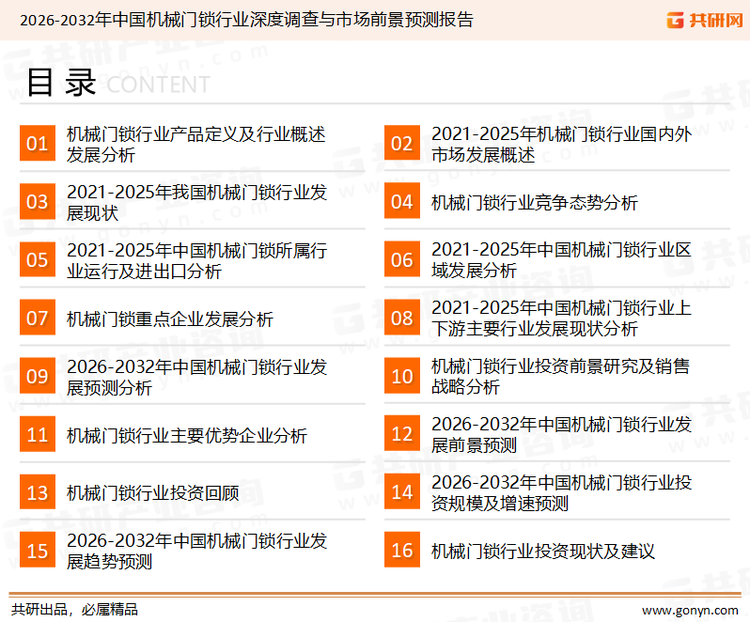The height and width of the screenshot is (622, 750).
Task: Click the 13 chapter number box
Action: point(37,493)
